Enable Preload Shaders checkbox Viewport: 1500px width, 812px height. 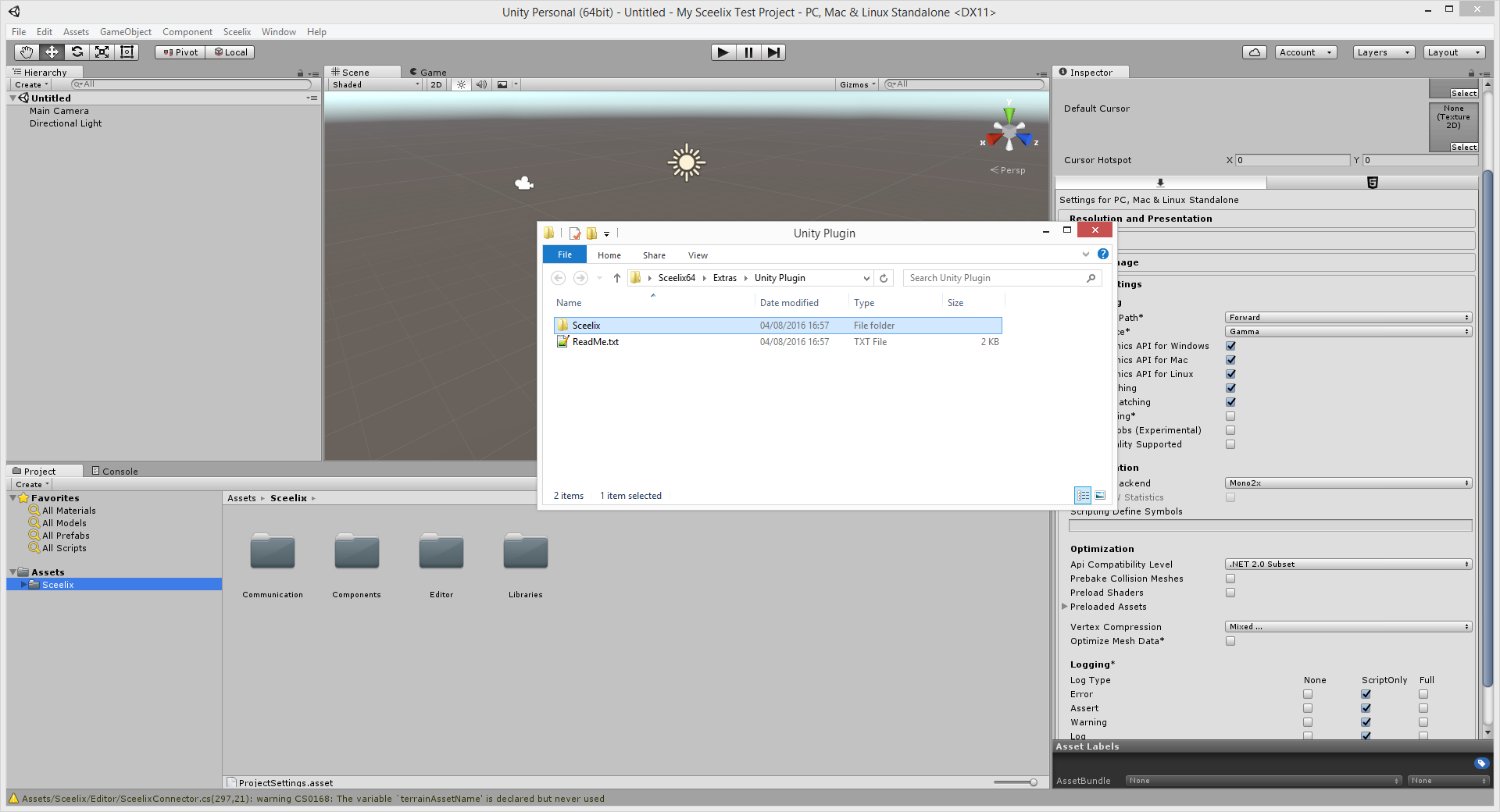(x=1230, y=593)
